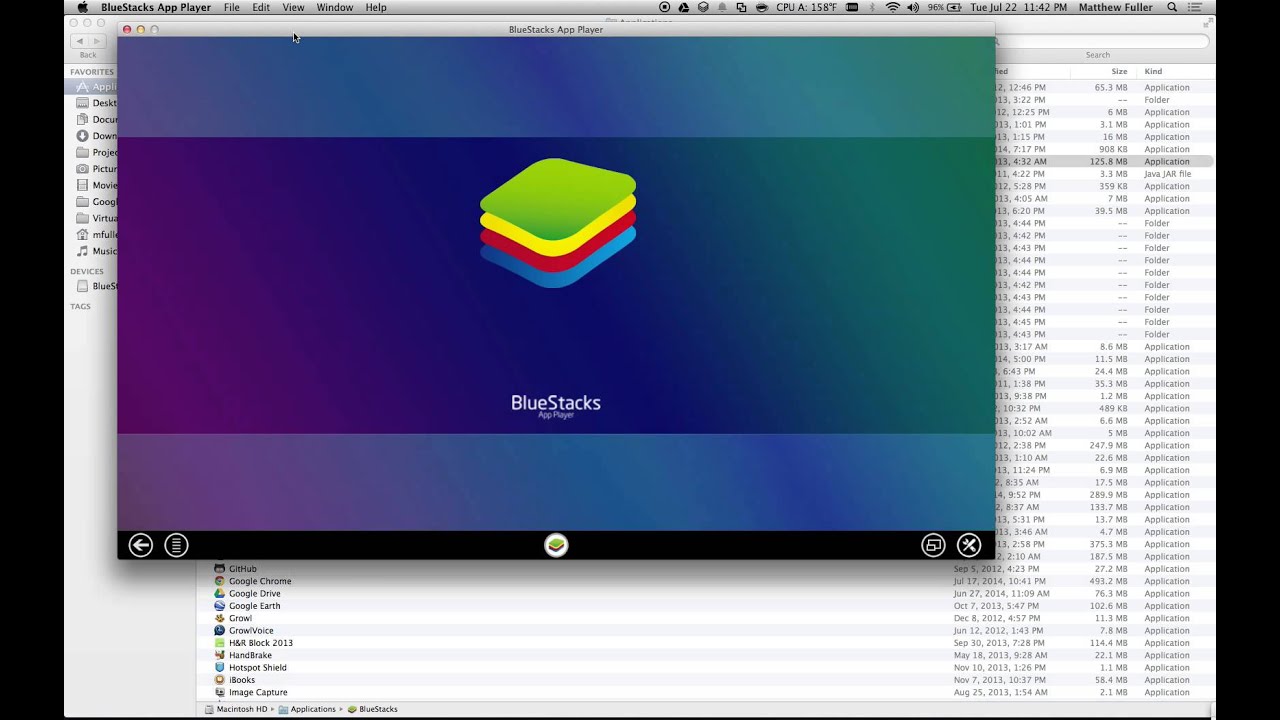Click the Finder search field
This screenshot has width=1280, height=720.
click(1102, 41)
